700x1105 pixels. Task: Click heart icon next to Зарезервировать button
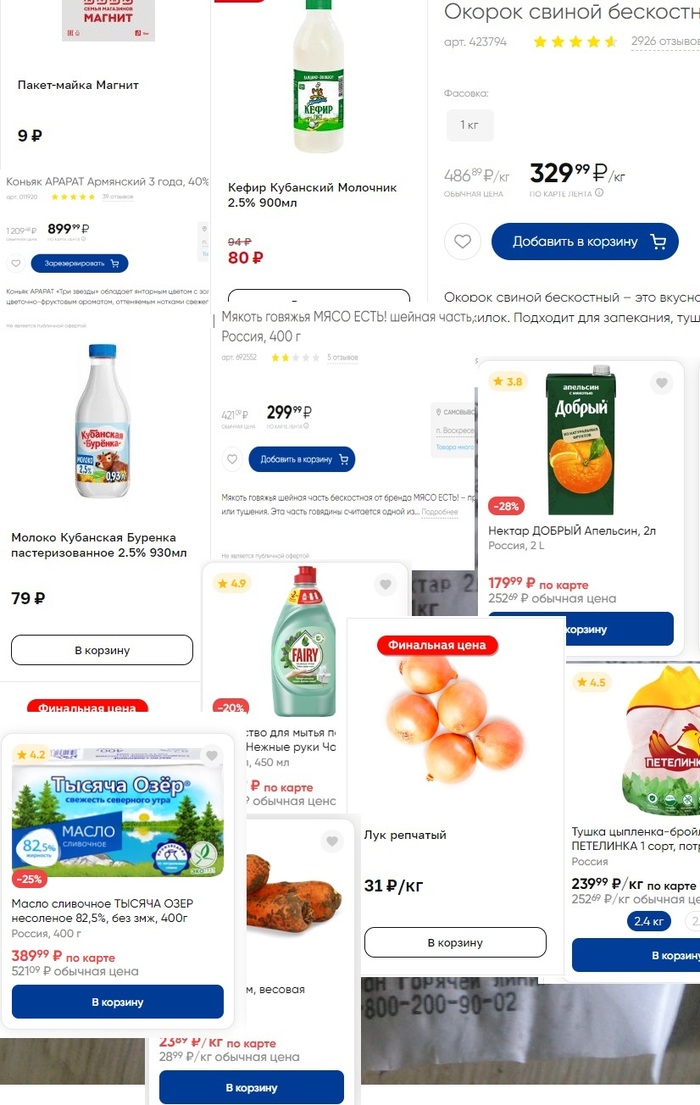click(16, 264)
